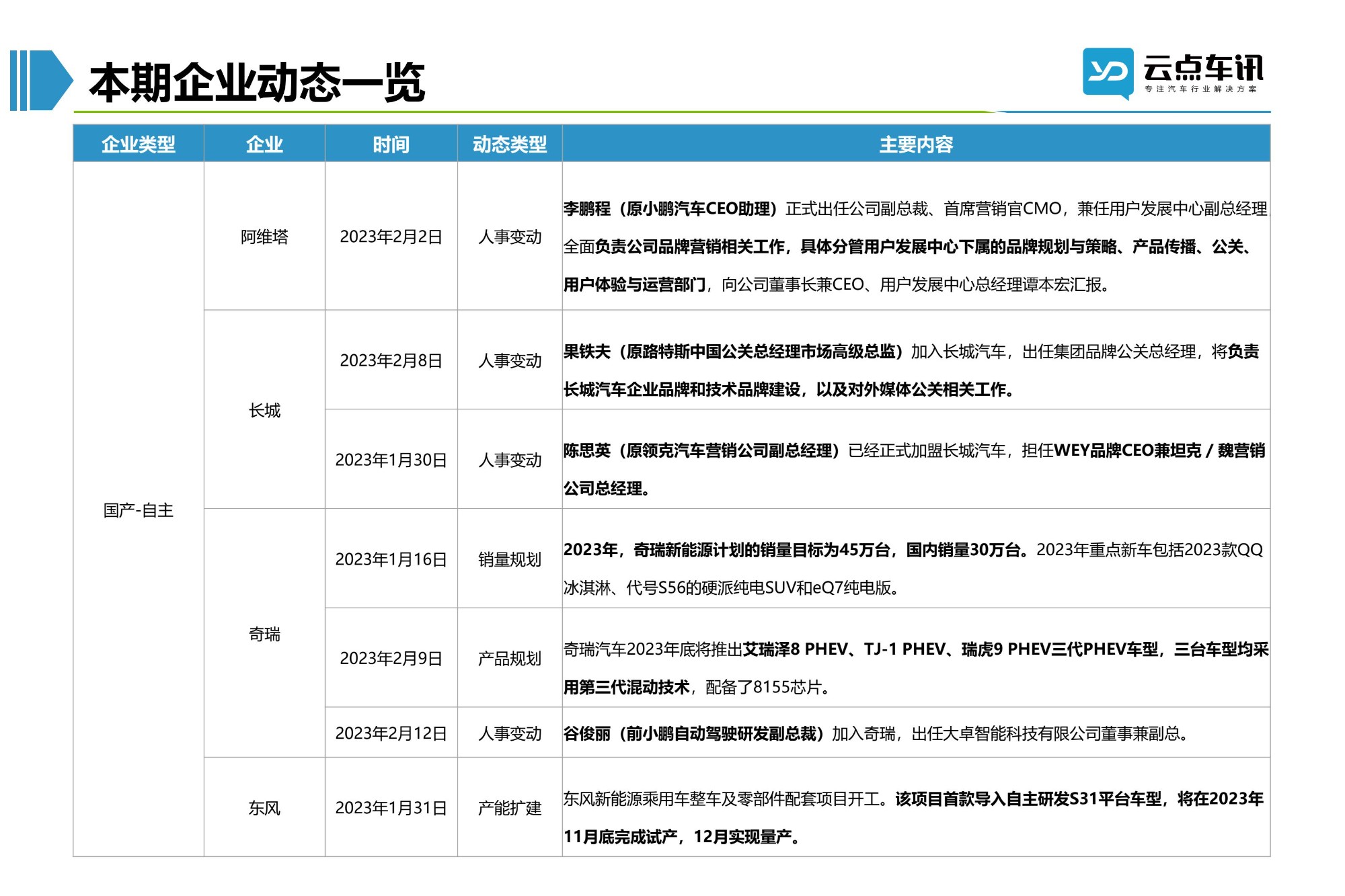Click the line ending 用户发展中心总经理谭本宏汇报

point(837,285)
